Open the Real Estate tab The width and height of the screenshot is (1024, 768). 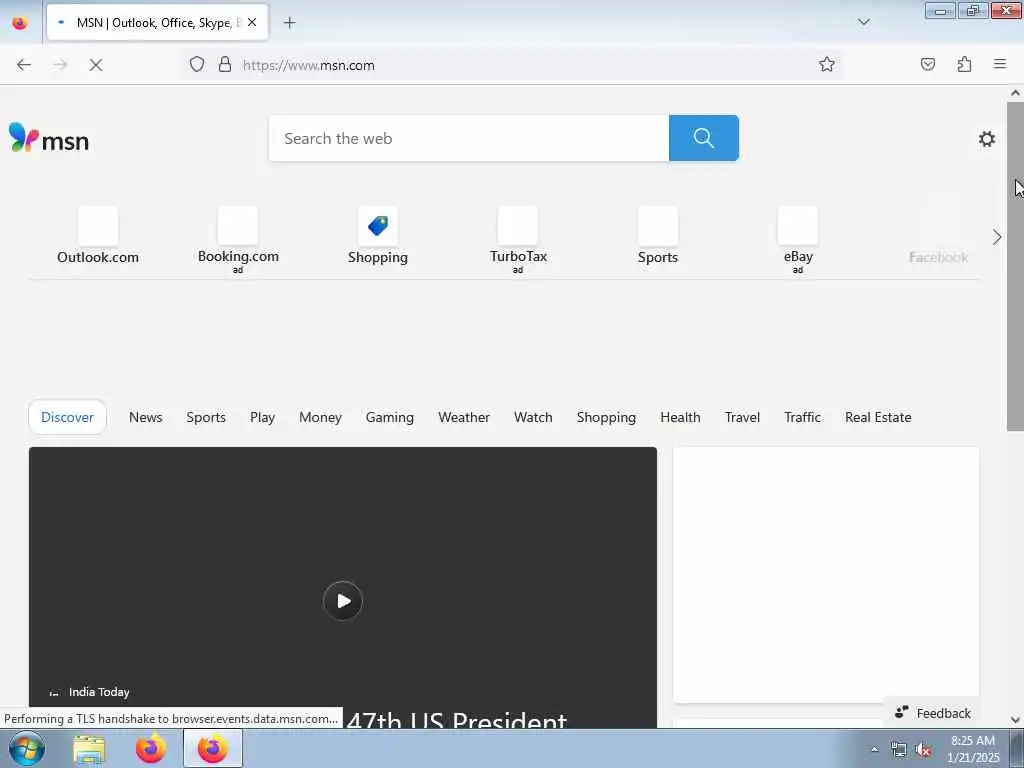pos(878,417)
